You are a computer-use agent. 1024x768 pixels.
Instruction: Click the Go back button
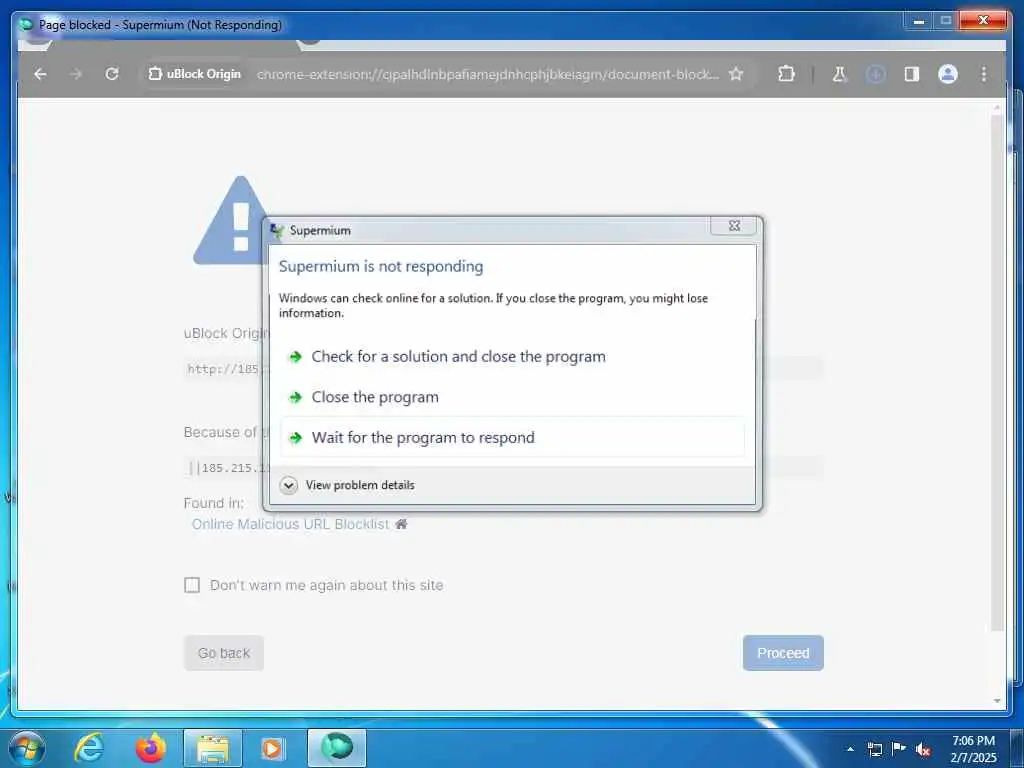point(224,653)
